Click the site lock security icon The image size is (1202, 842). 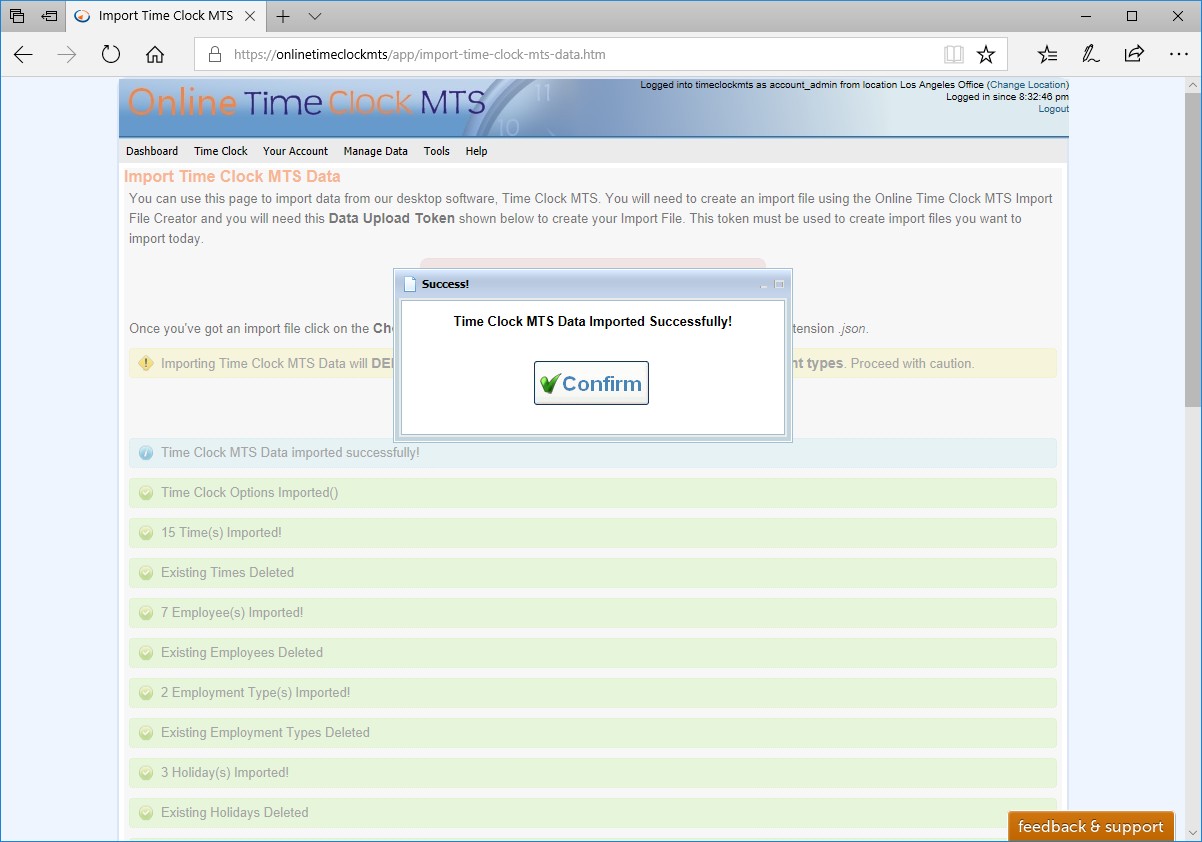tap(214, 54)
